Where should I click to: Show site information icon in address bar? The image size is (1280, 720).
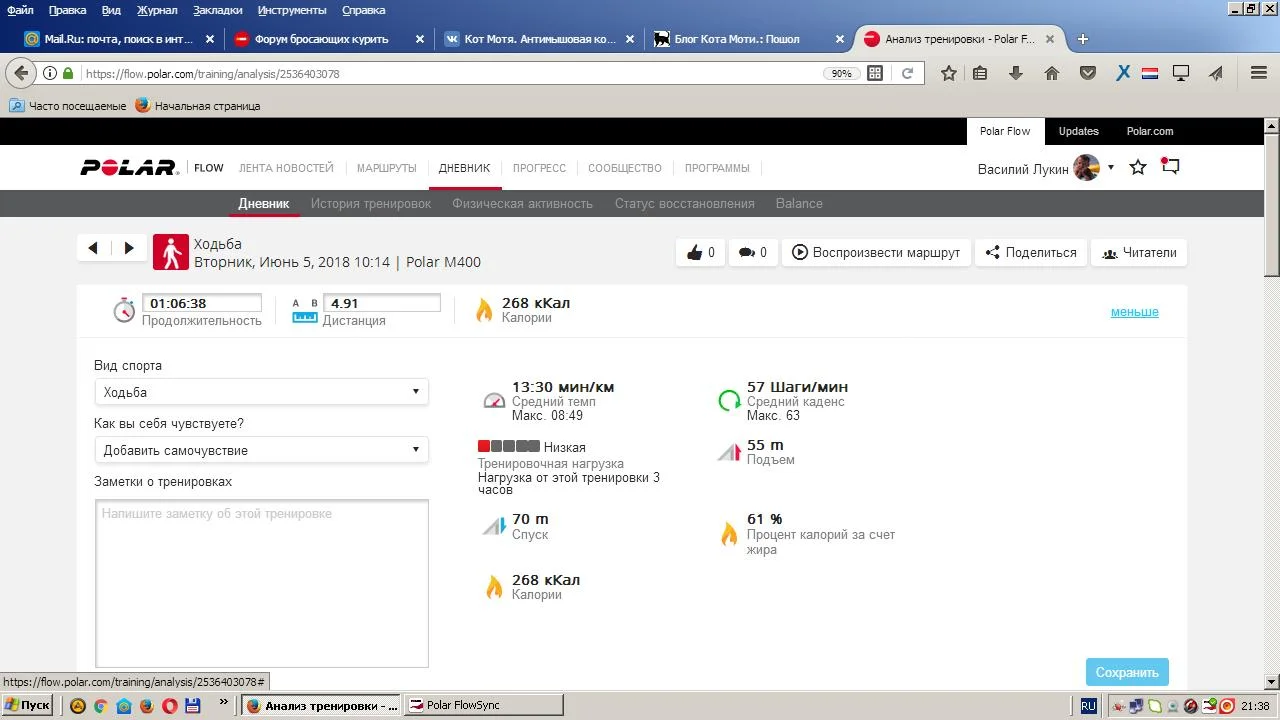click(x=50, y=73)
